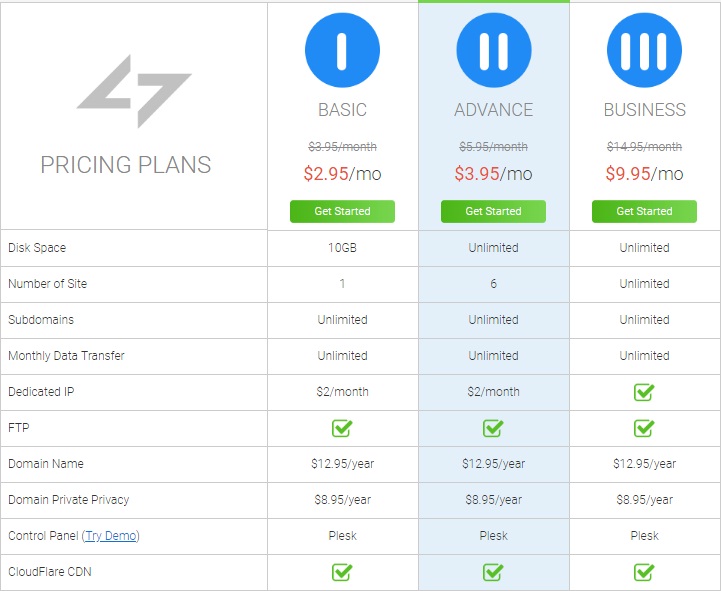Open the Try Demo control panel link
Screen dimensions: 721x591
tap(111, 536)
